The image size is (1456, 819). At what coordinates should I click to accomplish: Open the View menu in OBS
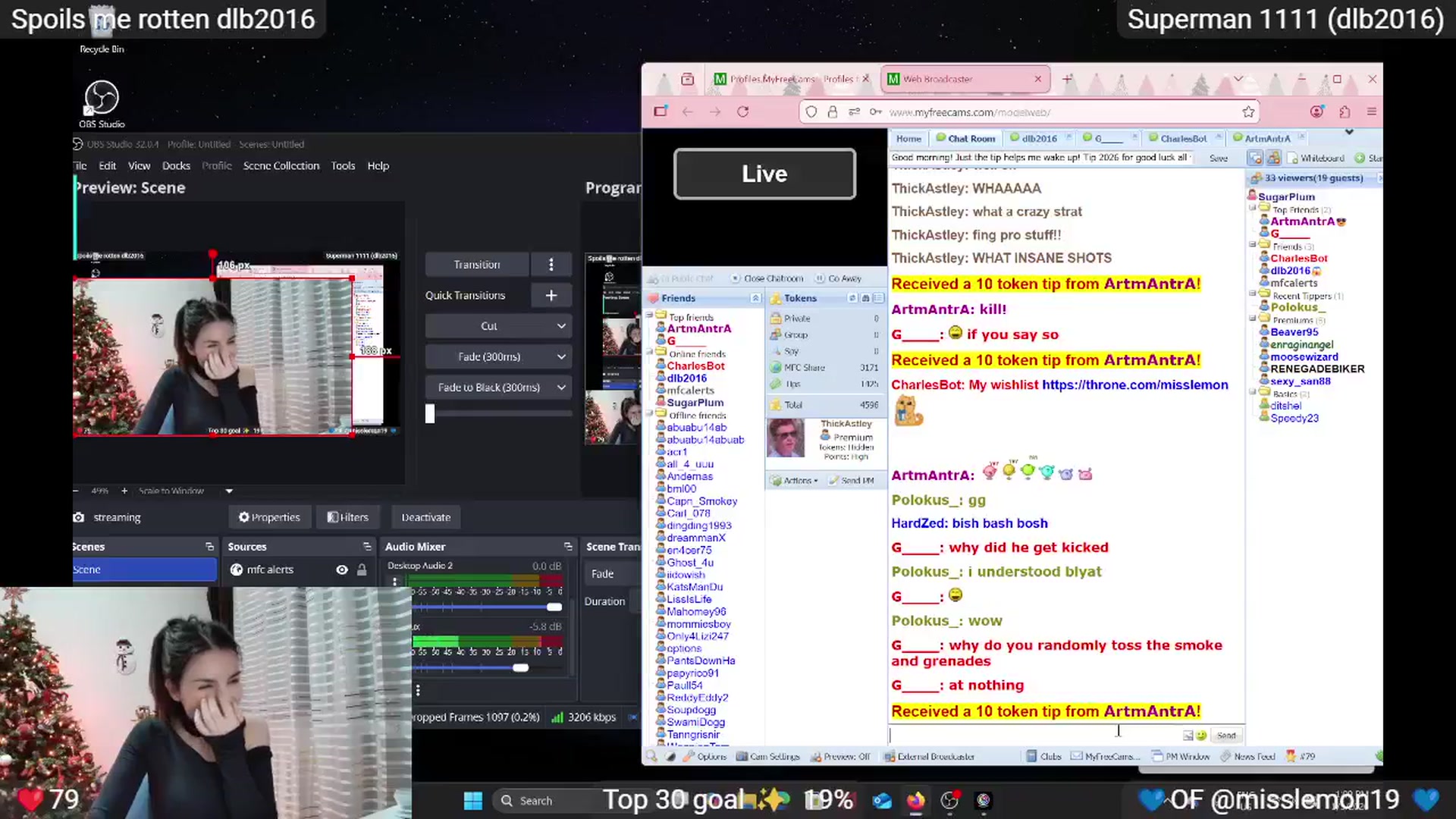click(139, 165)
